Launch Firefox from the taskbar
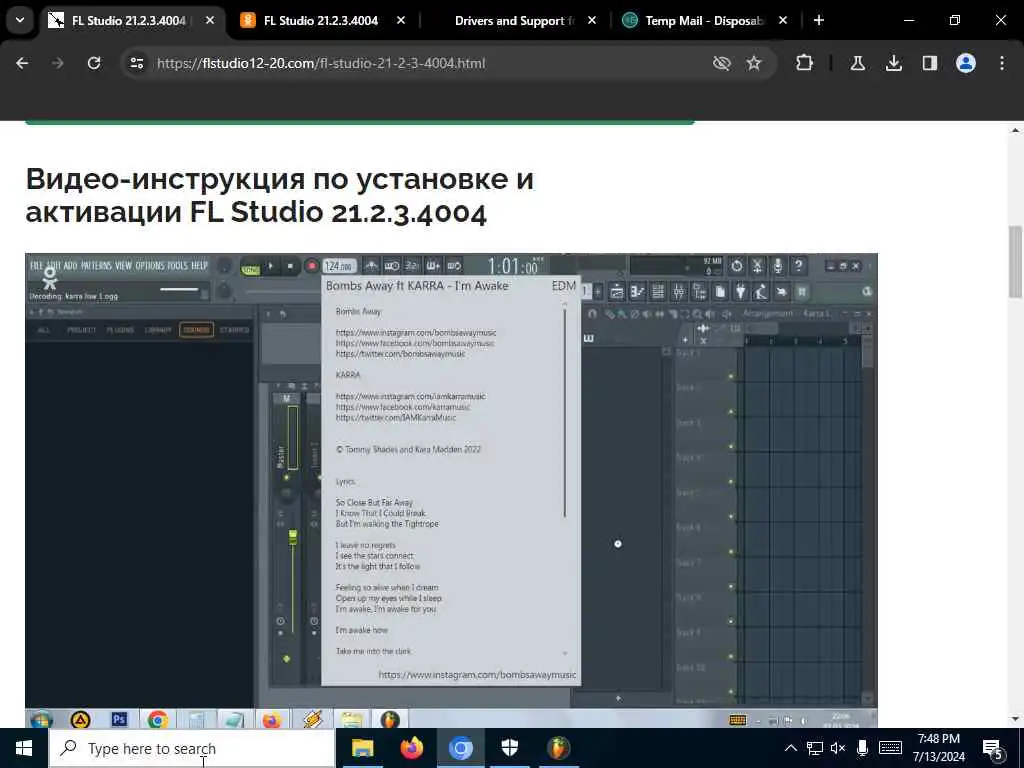The width and height of the screenshot is (1024, 768). pos(411,748)
